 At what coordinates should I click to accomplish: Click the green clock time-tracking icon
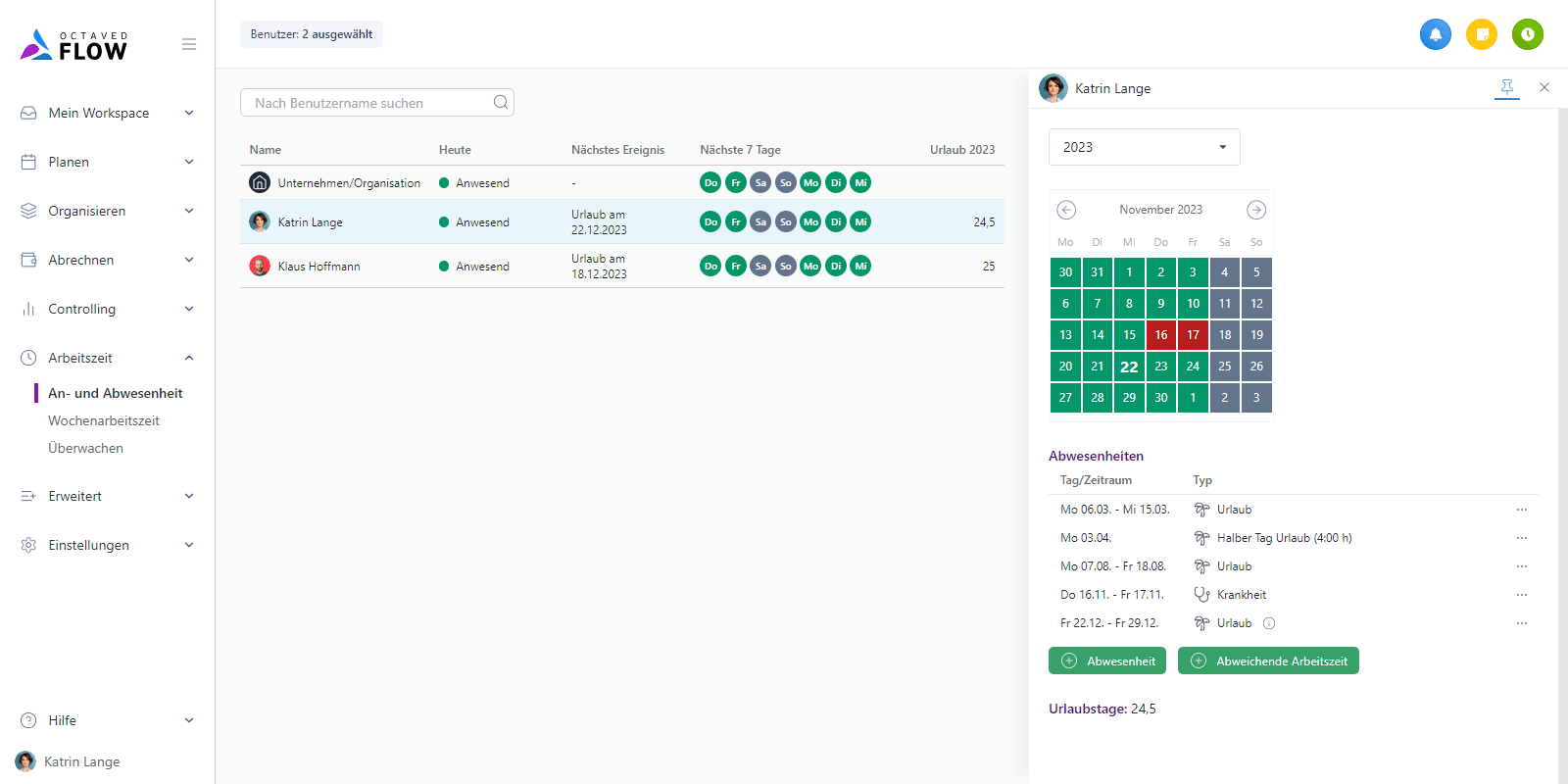(x=1527, y=34)
